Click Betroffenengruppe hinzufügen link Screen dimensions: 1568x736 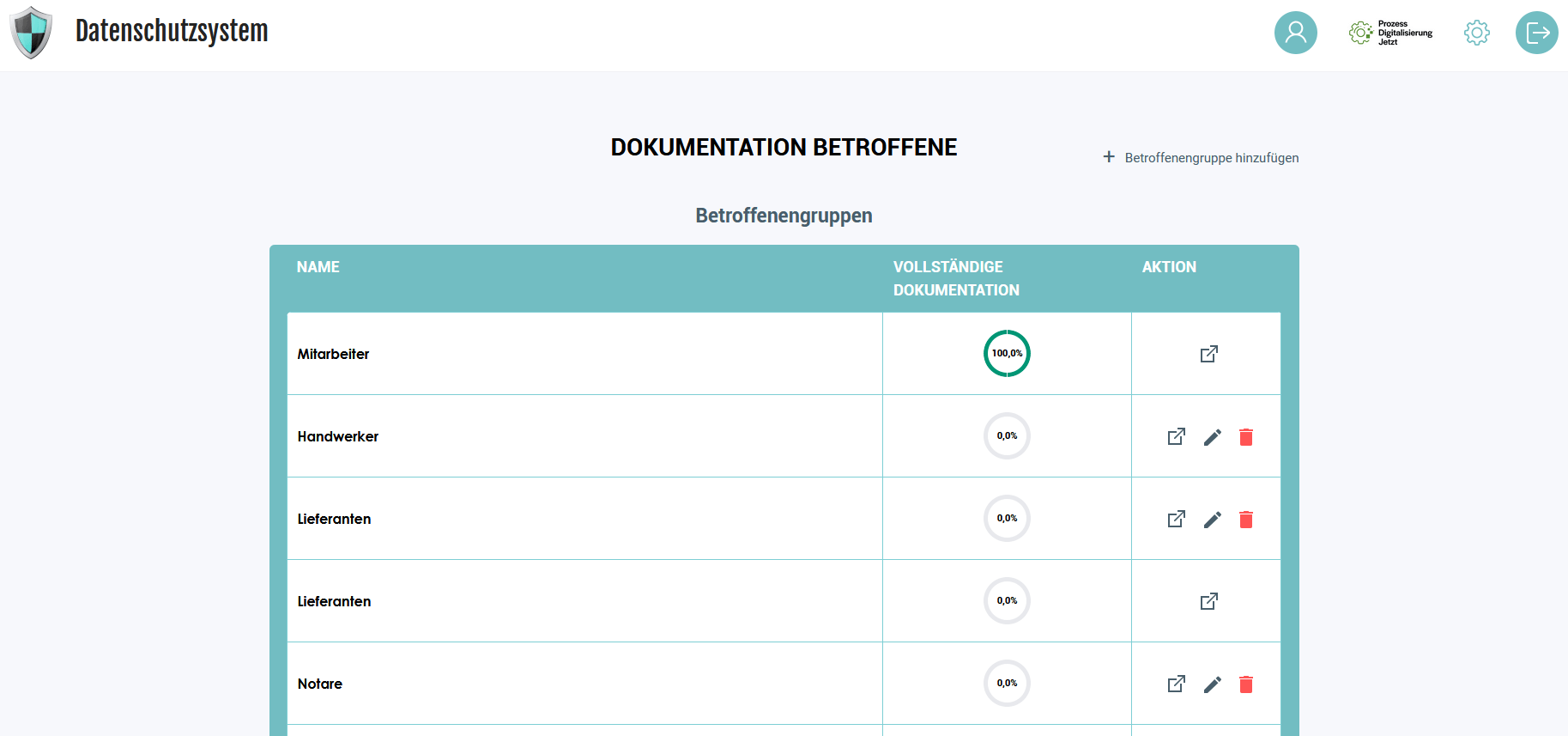pos(1202,158)
